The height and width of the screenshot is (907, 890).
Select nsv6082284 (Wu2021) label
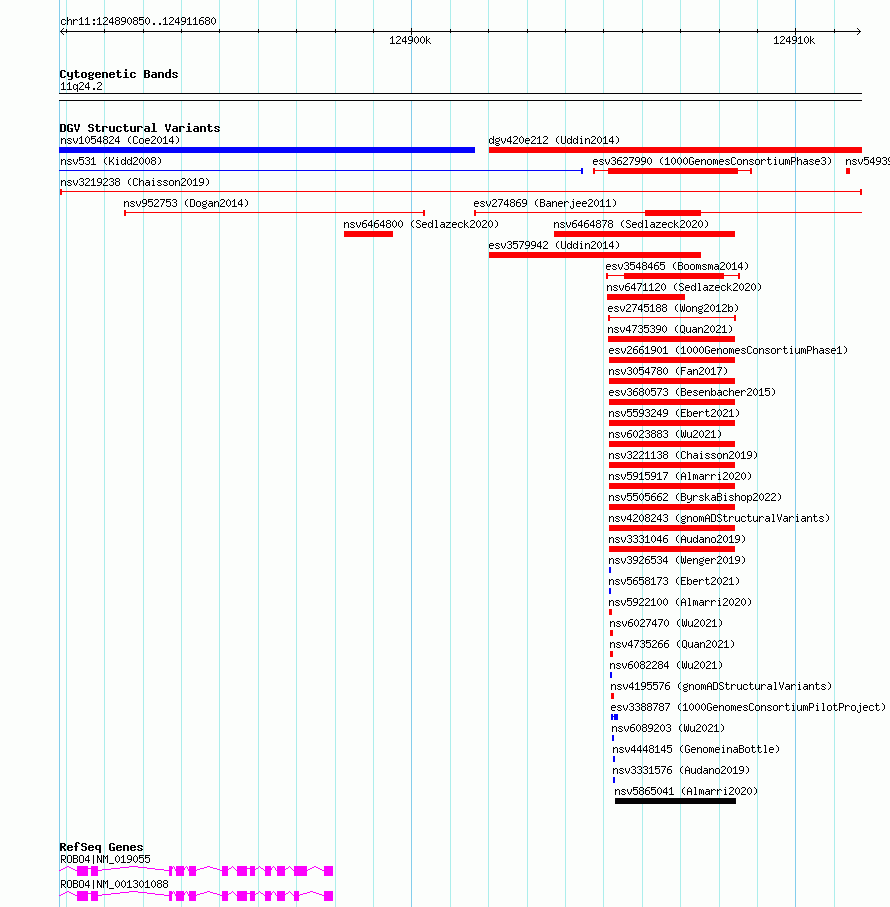pos(666,665)
